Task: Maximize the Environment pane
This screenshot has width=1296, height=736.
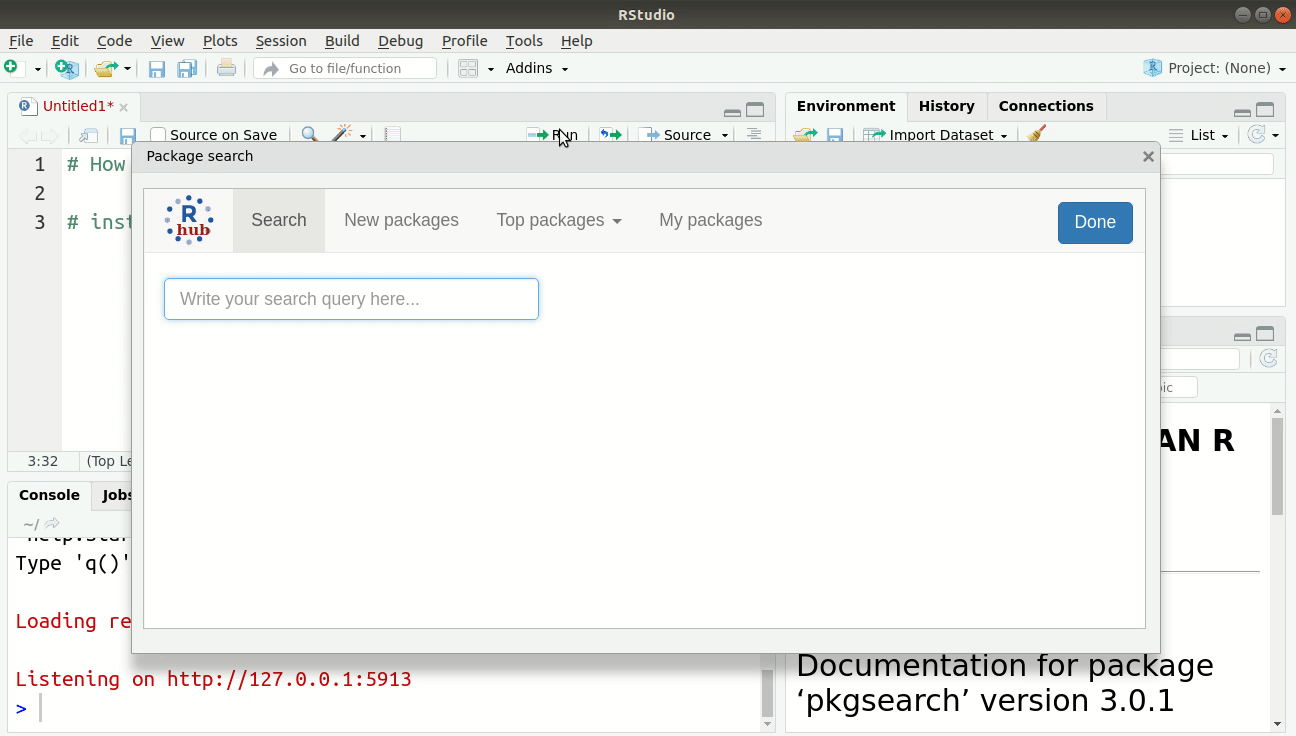Action: click(x=1265, y=110)
